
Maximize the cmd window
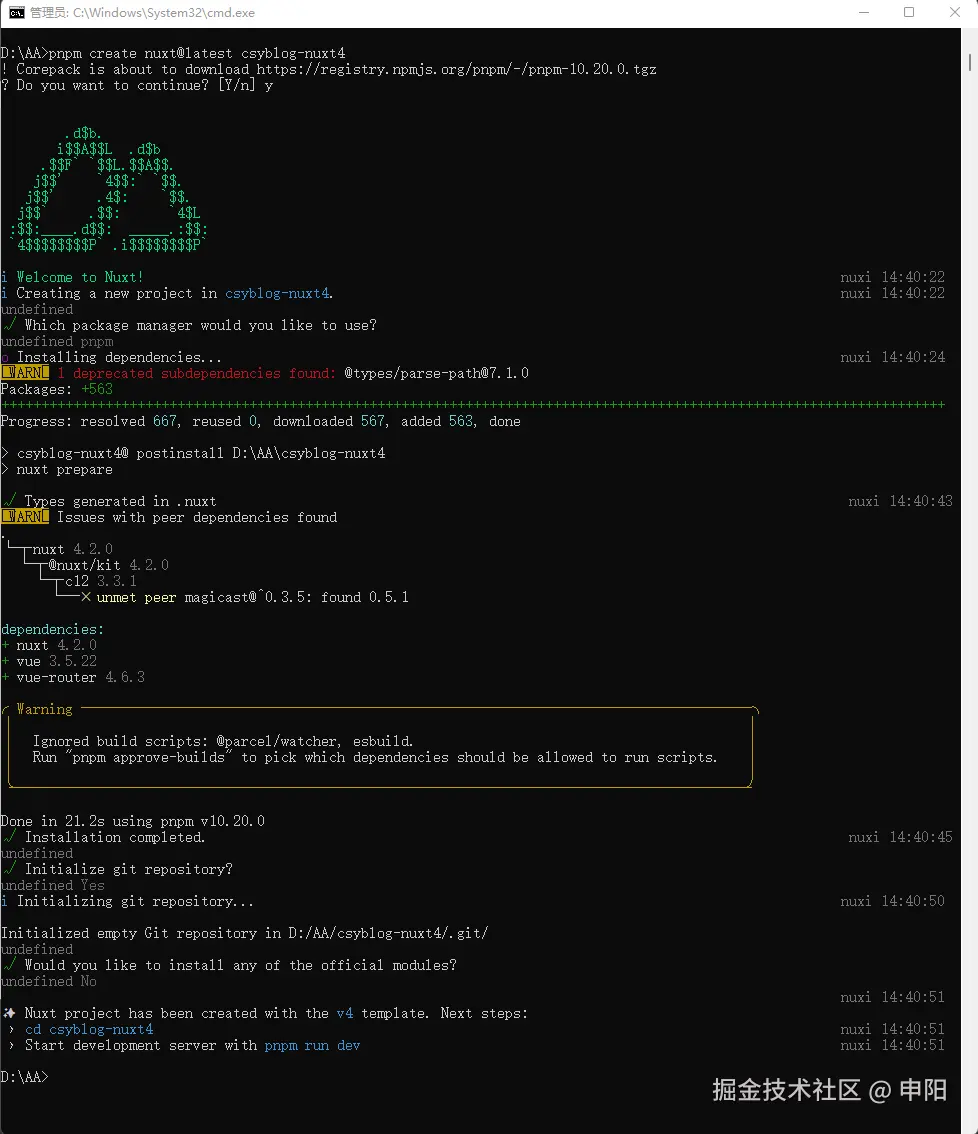point(909,12)
